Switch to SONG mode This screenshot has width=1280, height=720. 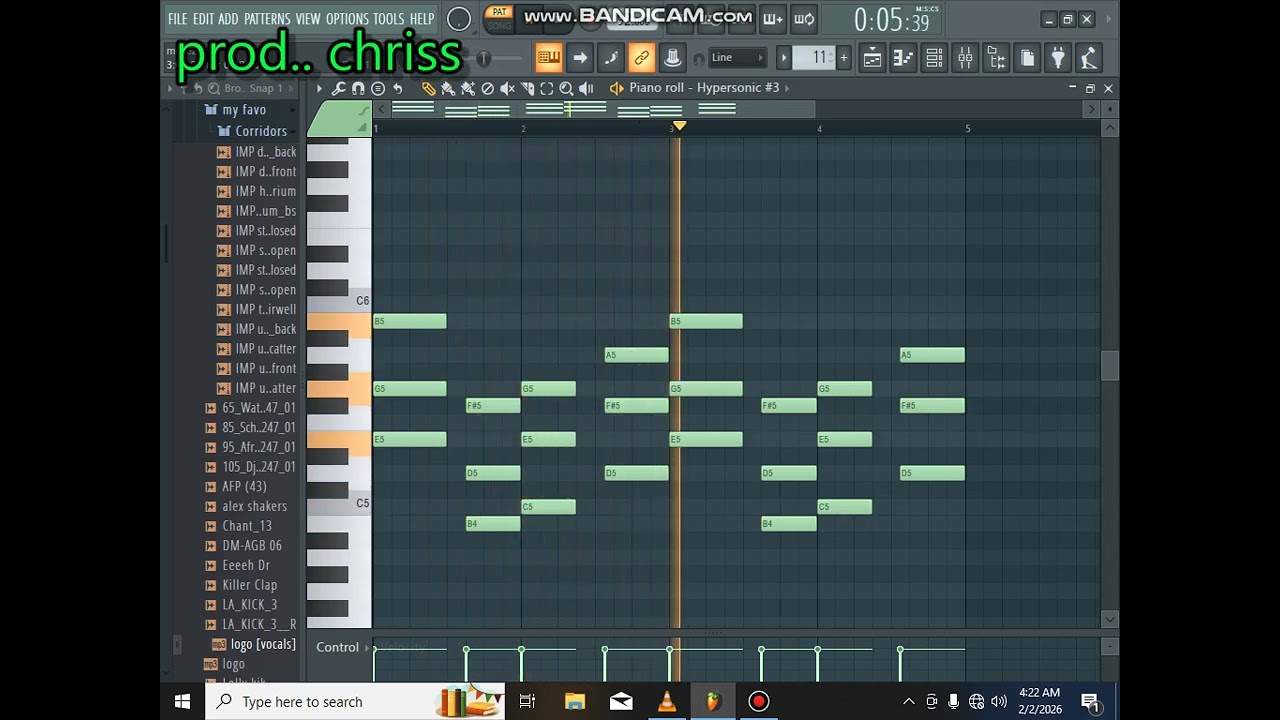coord(499,26)
